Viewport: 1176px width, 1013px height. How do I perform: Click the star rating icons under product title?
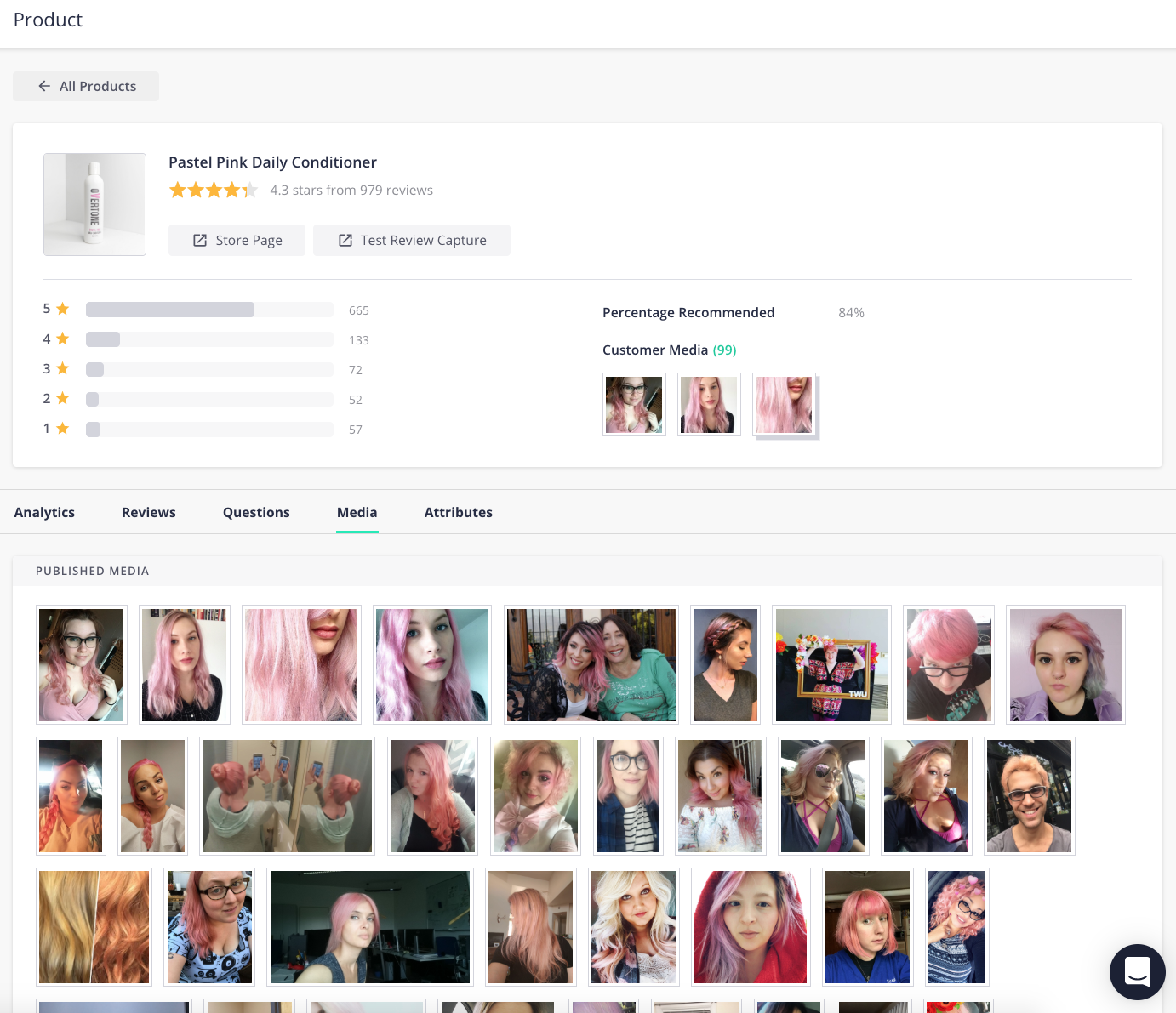pyautogui.click(x=214, y=191)
